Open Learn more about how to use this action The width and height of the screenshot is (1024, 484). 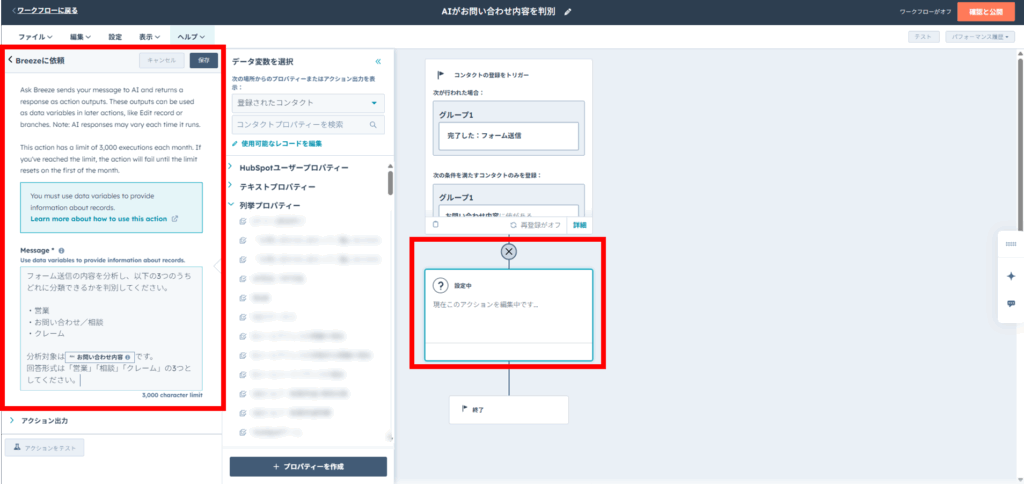click(x=99, y=219)
